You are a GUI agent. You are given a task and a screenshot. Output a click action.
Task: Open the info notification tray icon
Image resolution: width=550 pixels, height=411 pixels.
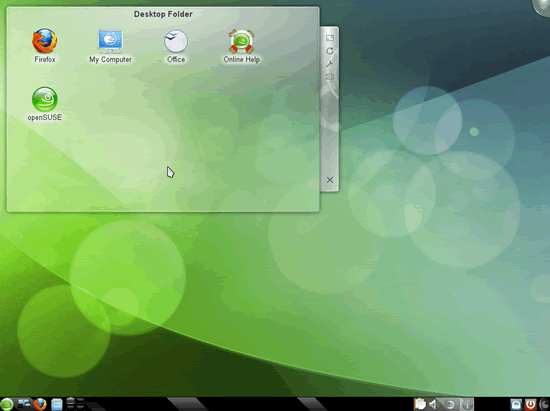[467, 405]
